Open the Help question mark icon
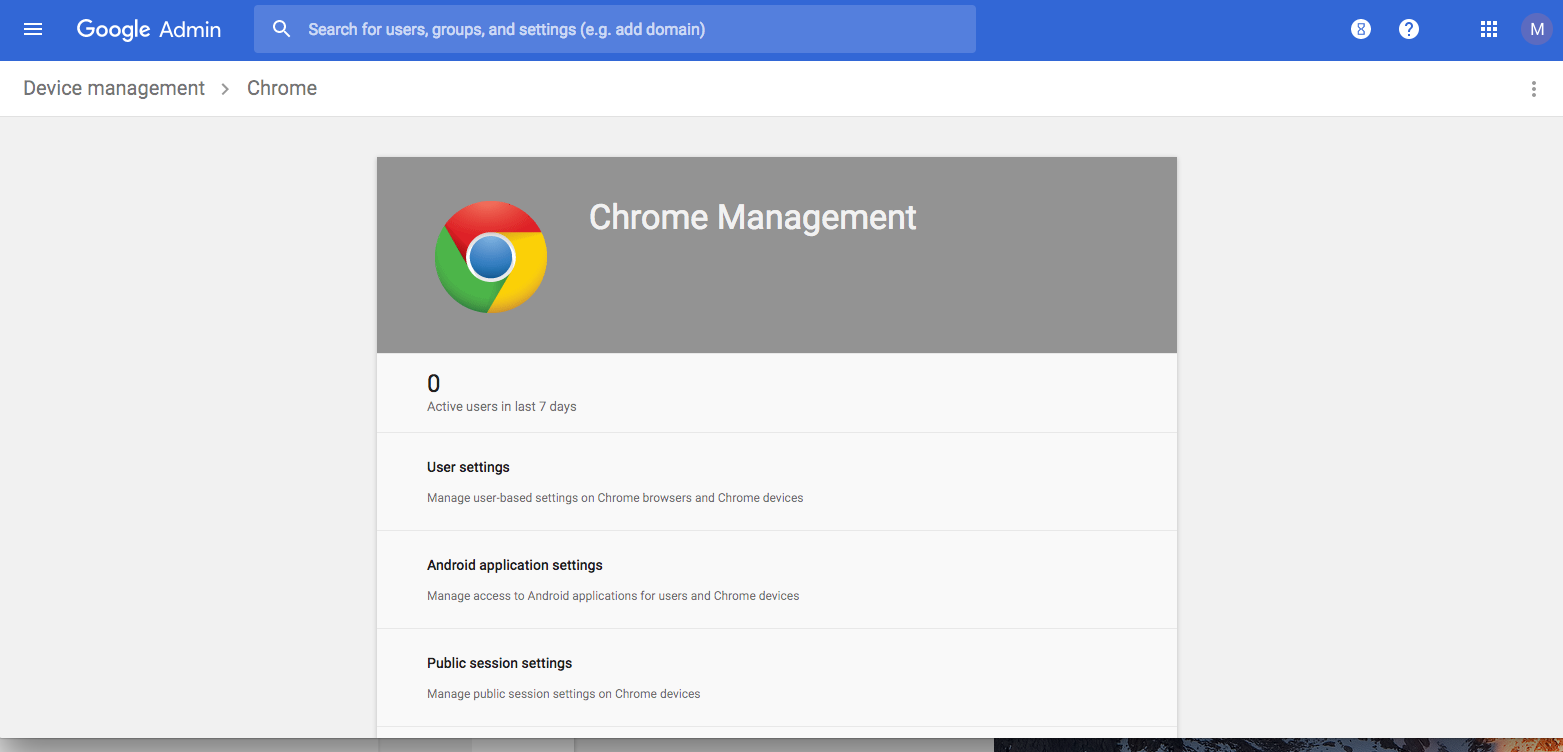Image resolution: width=1563 pixels, height=752 pixels. coord(1409,29)
